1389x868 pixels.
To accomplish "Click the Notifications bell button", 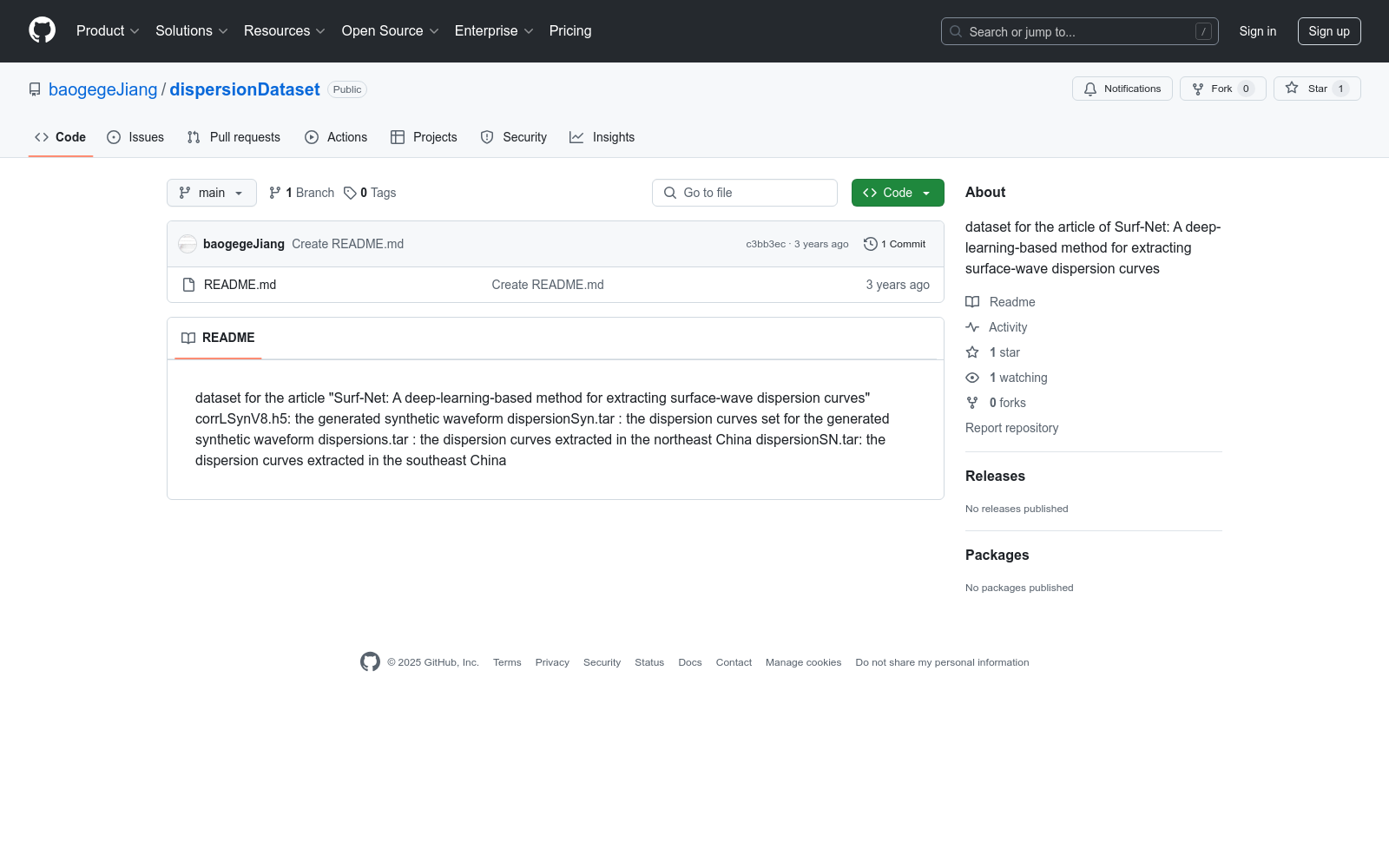I will point(1122,89).
